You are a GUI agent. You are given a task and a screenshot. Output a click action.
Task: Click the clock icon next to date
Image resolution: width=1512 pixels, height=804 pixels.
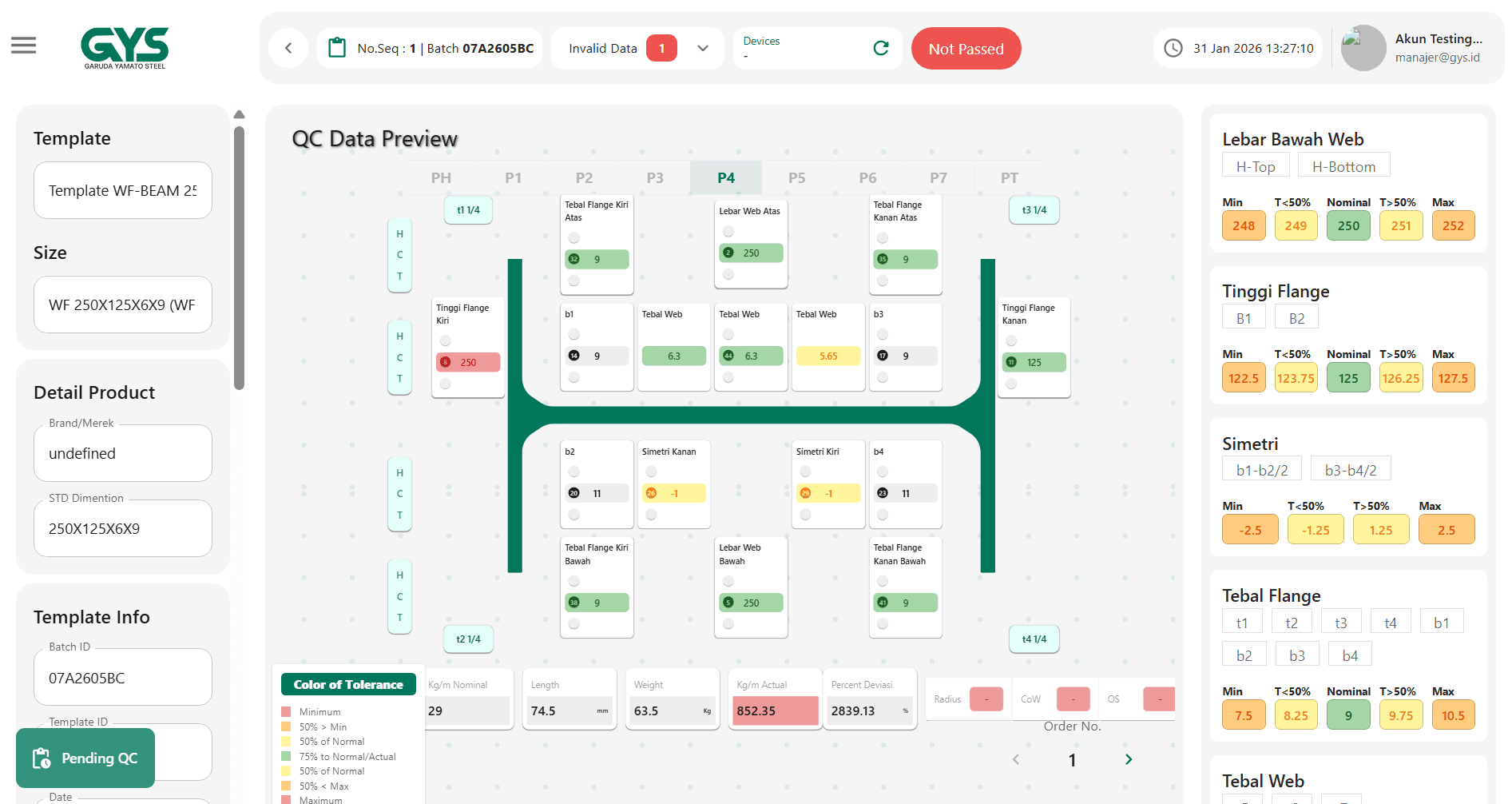[x=1173, y=48]
